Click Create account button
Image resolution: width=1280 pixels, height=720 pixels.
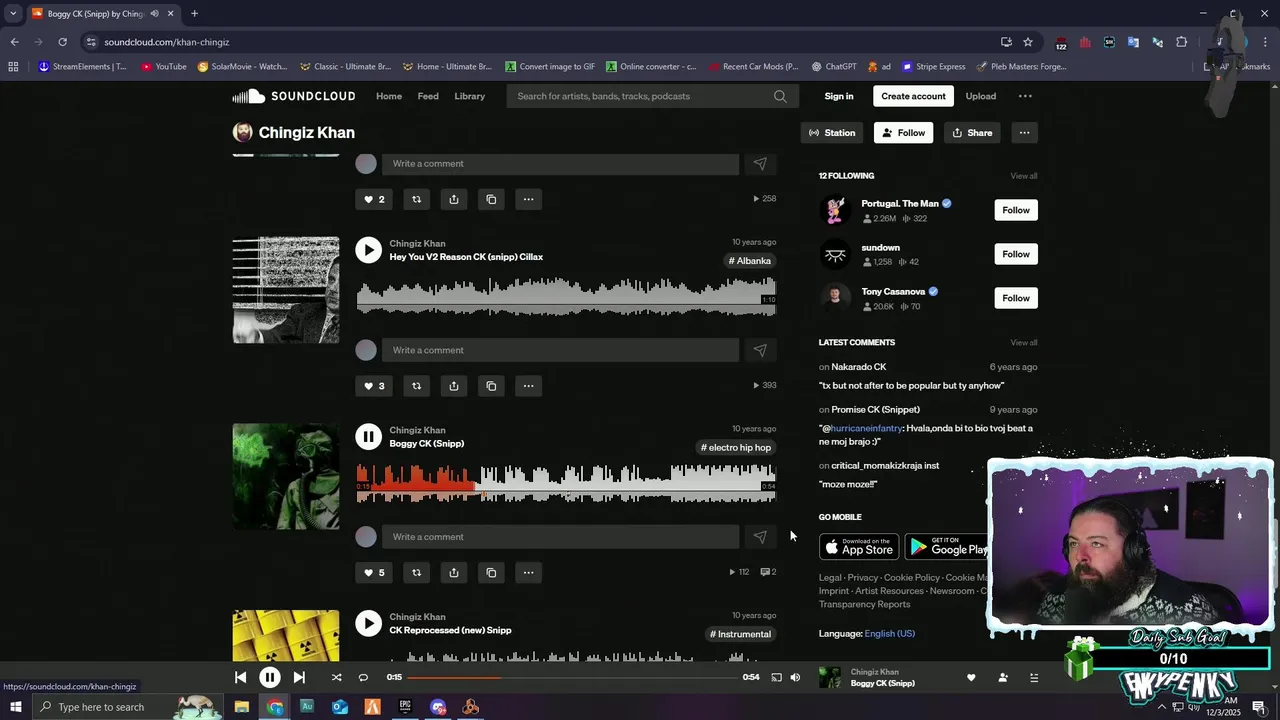click(x=913, y=96)
